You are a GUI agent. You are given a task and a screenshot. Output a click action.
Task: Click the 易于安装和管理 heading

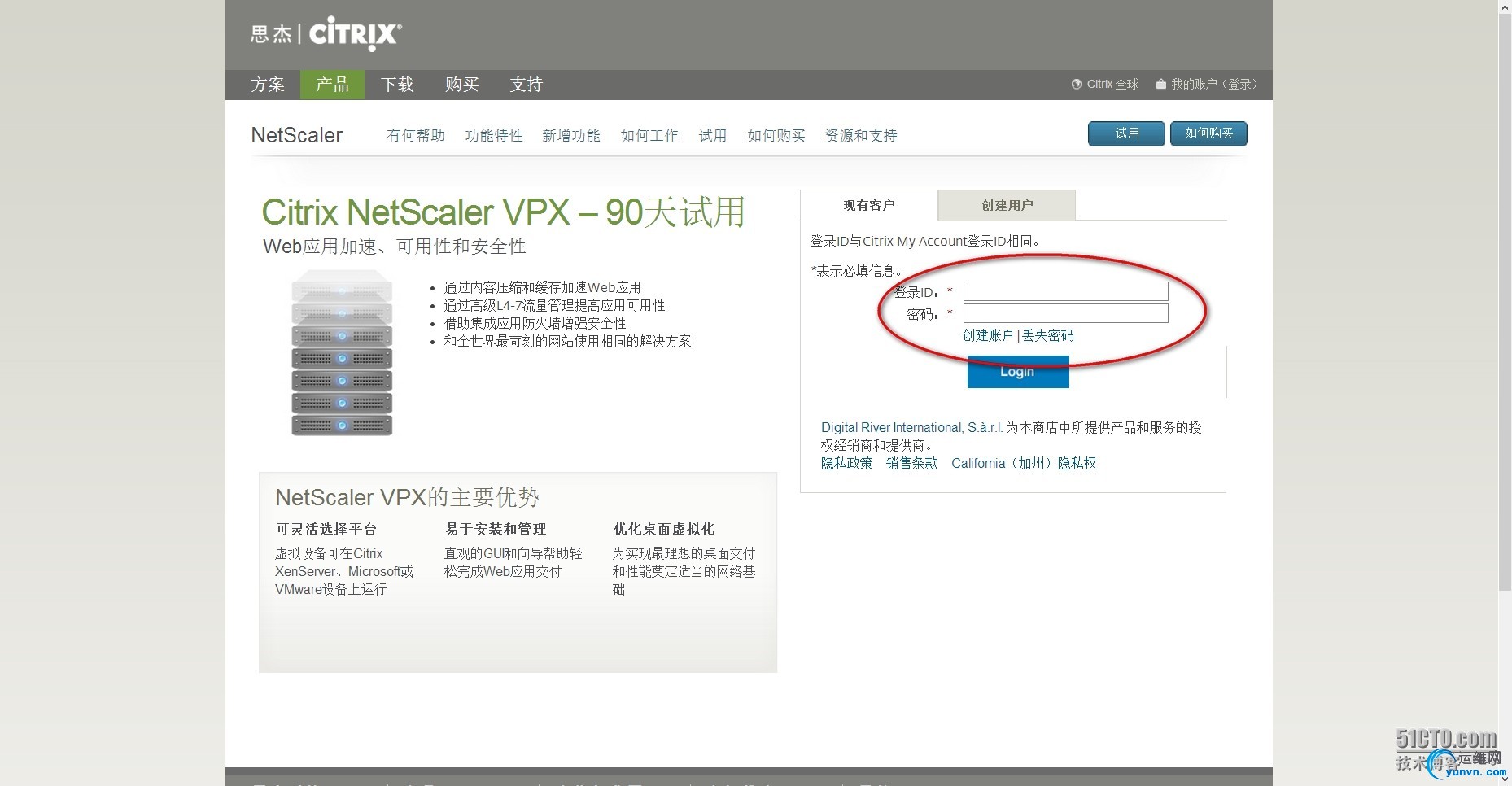pos(496,529)
